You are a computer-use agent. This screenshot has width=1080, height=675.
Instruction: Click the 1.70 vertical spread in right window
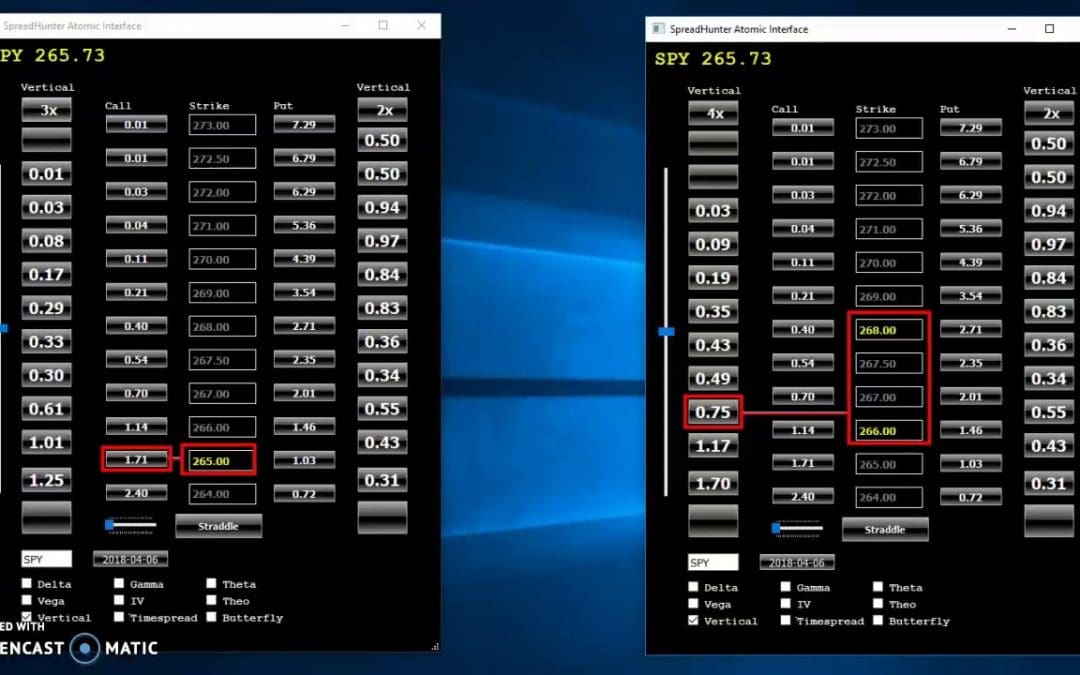pyautogui.click(x=714, y=484)
